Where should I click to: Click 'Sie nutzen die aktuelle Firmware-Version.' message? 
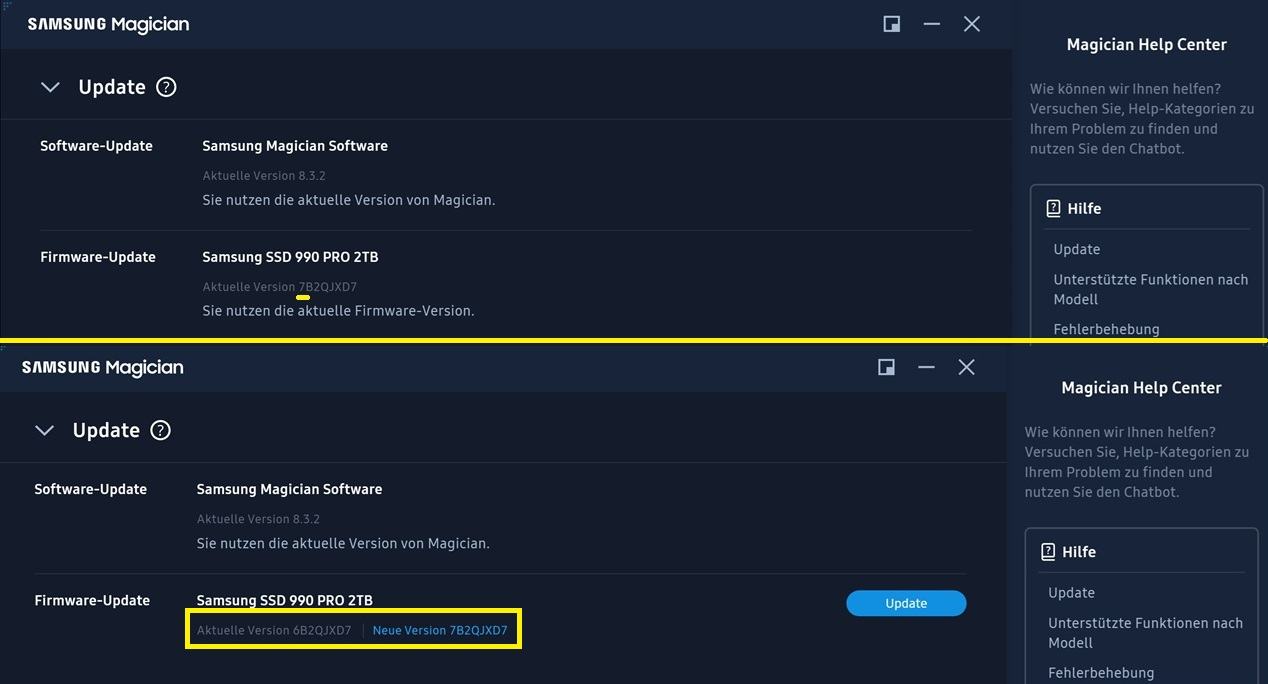tap(338, 311)
